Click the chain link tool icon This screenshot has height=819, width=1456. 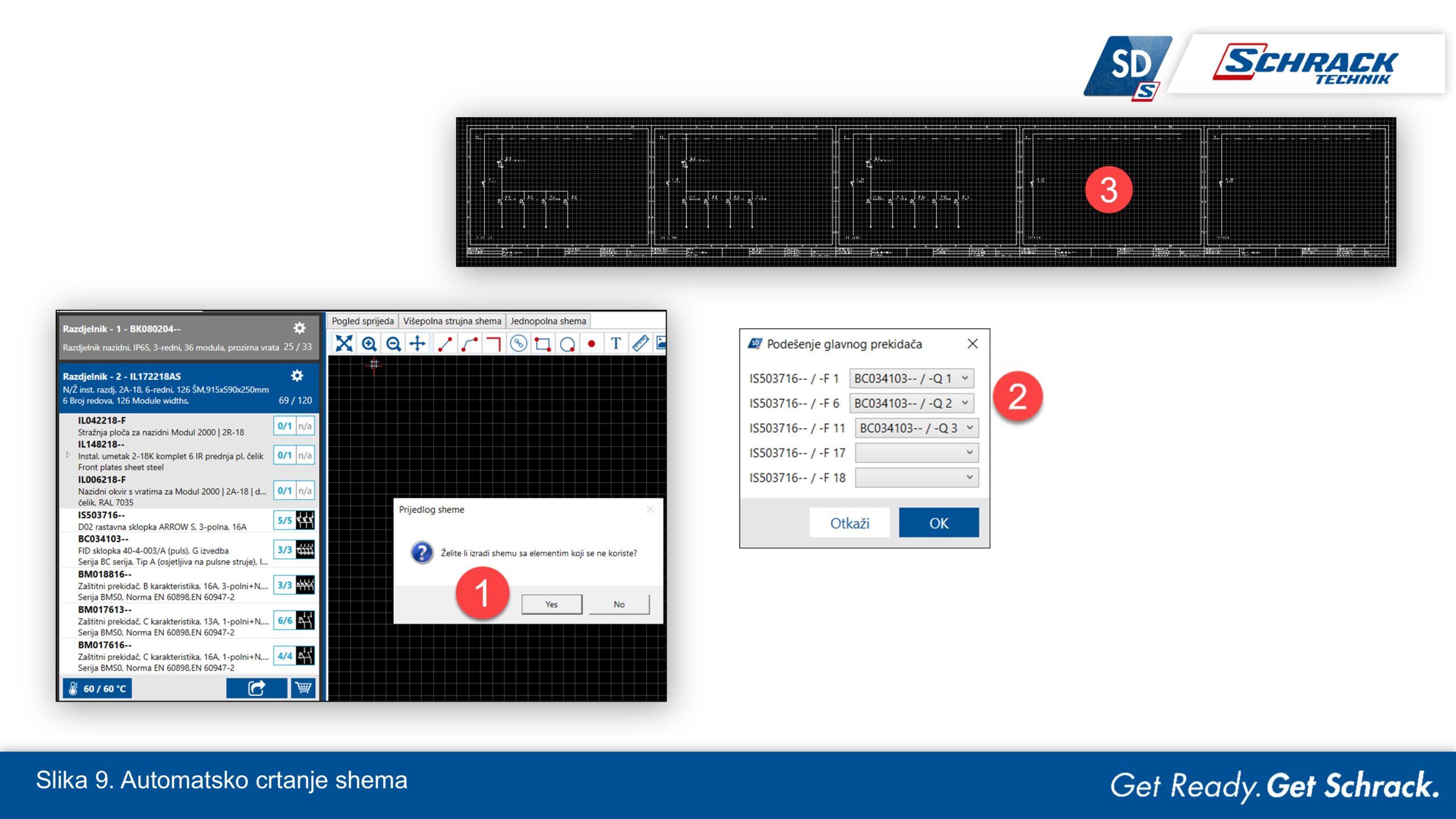(518, 344)
